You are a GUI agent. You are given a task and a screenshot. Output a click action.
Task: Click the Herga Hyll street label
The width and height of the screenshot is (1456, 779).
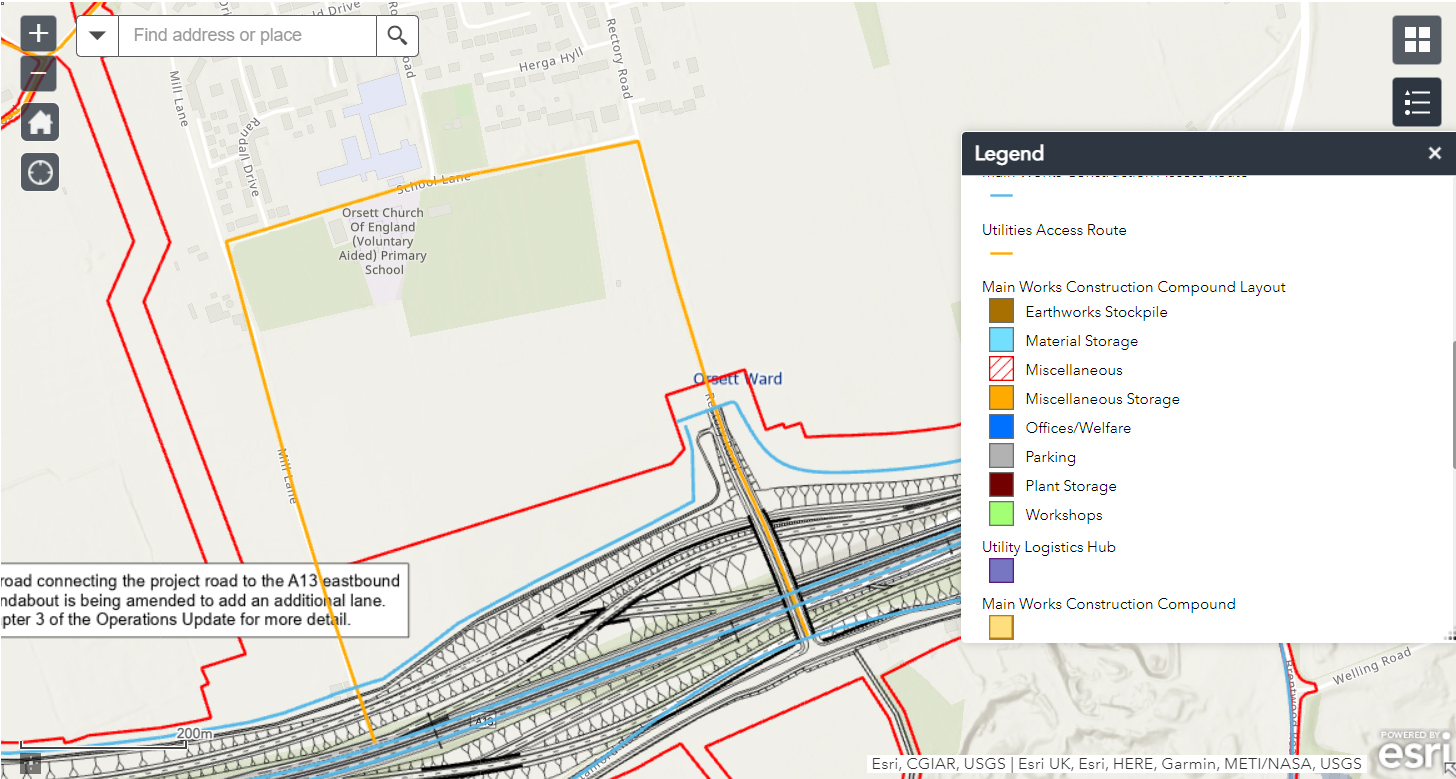550,62
